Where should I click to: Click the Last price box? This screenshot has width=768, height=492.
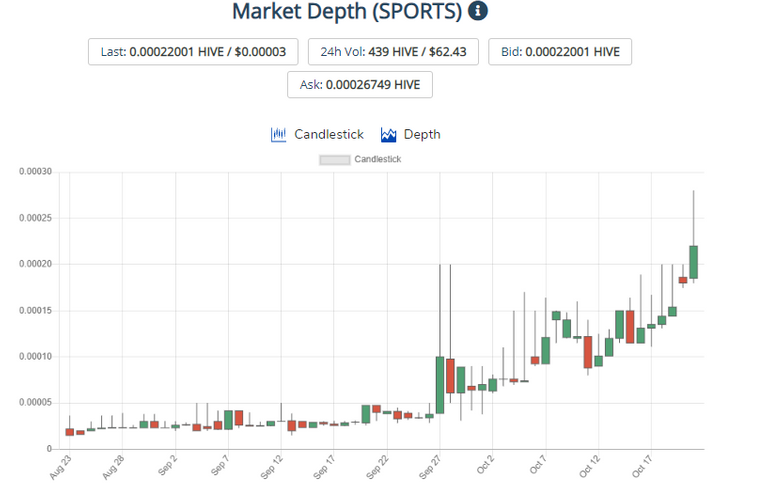click(x=193, y=51)
